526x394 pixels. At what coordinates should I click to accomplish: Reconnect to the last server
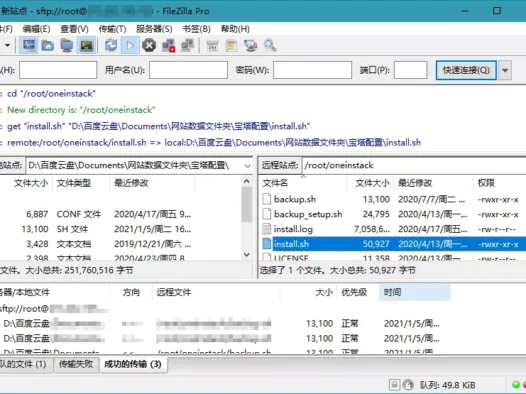(187, 45)
